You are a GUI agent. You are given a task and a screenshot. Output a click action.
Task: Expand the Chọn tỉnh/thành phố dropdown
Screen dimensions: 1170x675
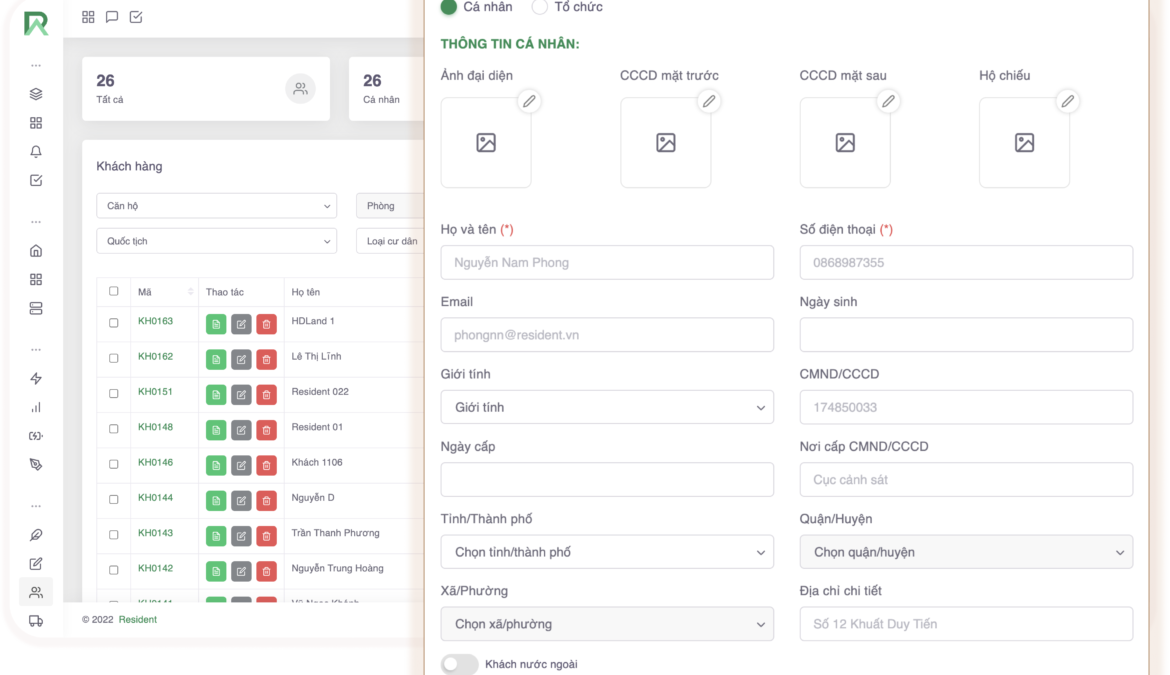[607, 552]
